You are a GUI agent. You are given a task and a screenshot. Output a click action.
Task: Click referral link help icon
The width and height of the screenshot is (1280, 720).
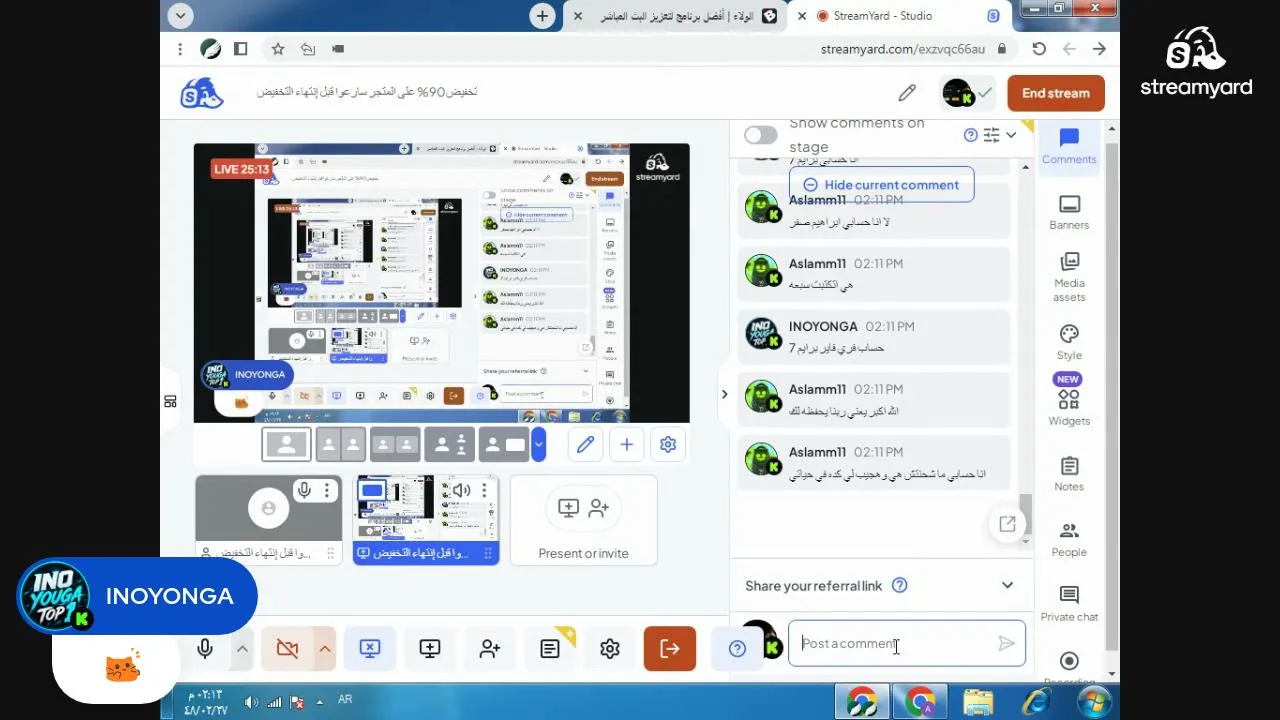[x=899, y=586]
